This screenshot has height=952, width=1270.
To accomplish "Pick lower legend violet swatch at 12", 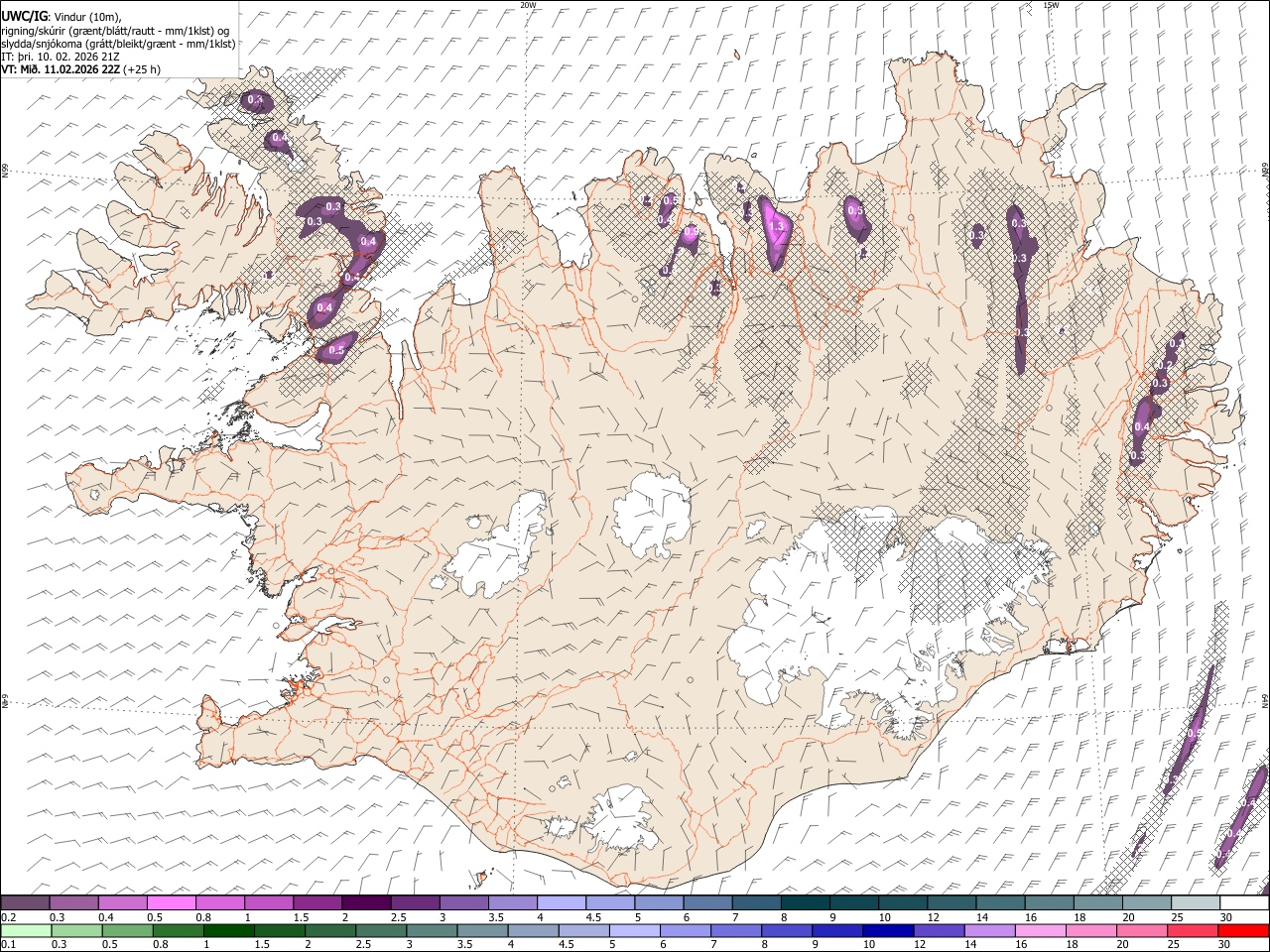I will 938,930.
